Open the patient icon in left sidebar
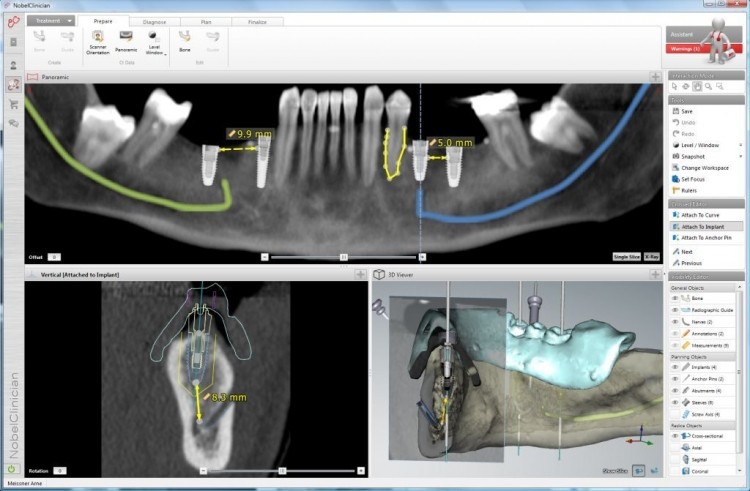Viewport: 750px width, 491px height. point(13,65)
